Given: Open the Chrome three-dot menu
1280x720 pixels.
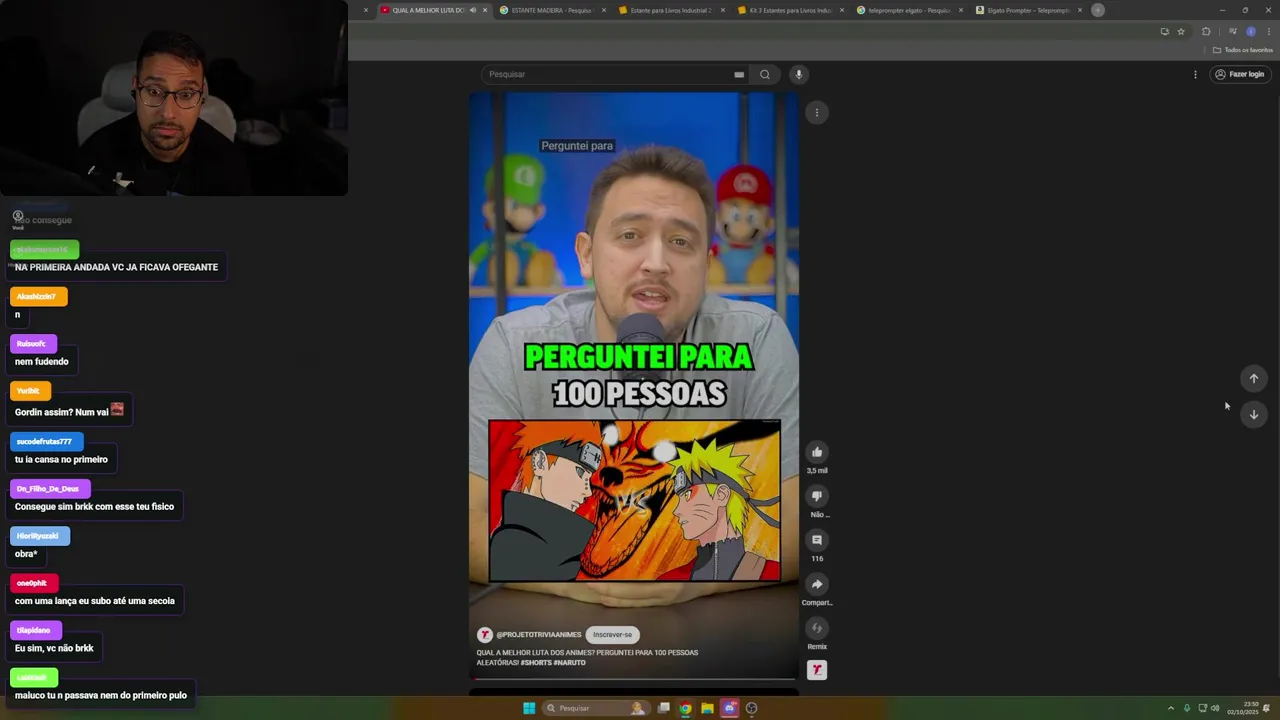Looking at the screenshot, I should (x=1268, y=31).
